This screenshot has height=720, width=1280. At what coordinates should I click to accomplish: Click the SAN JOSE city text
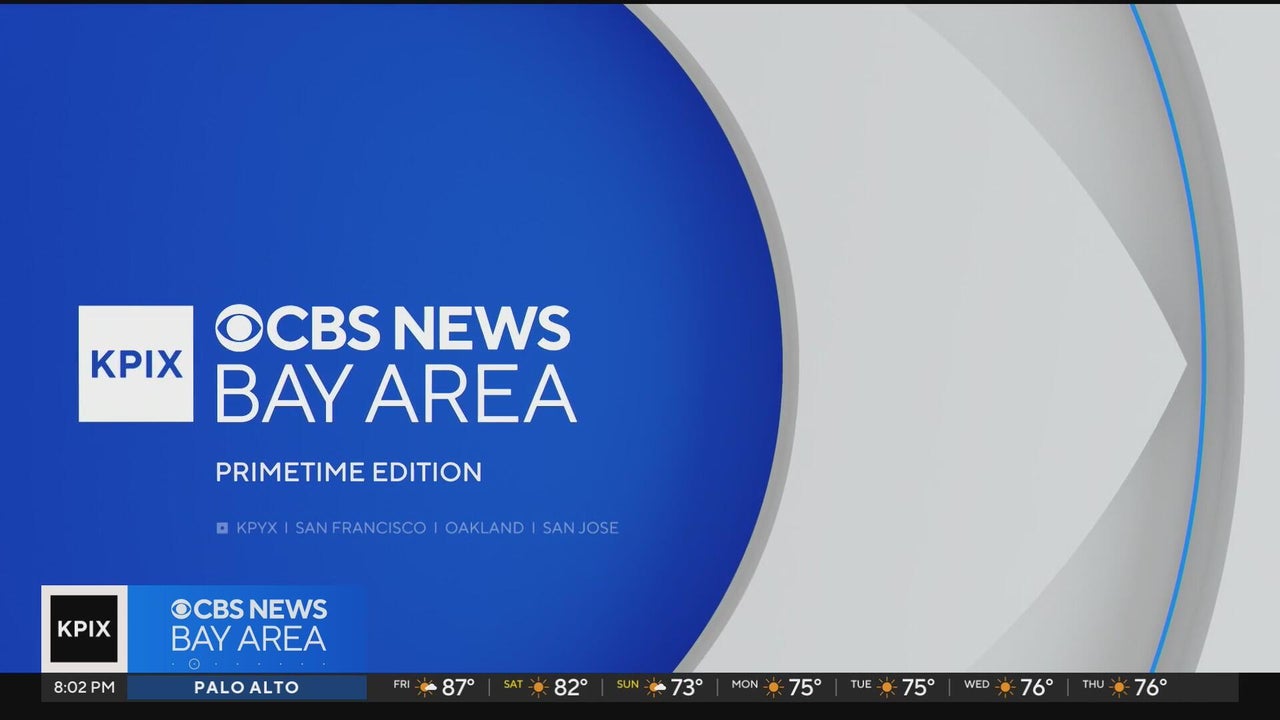pyautogui.click(x=580, y=528)
